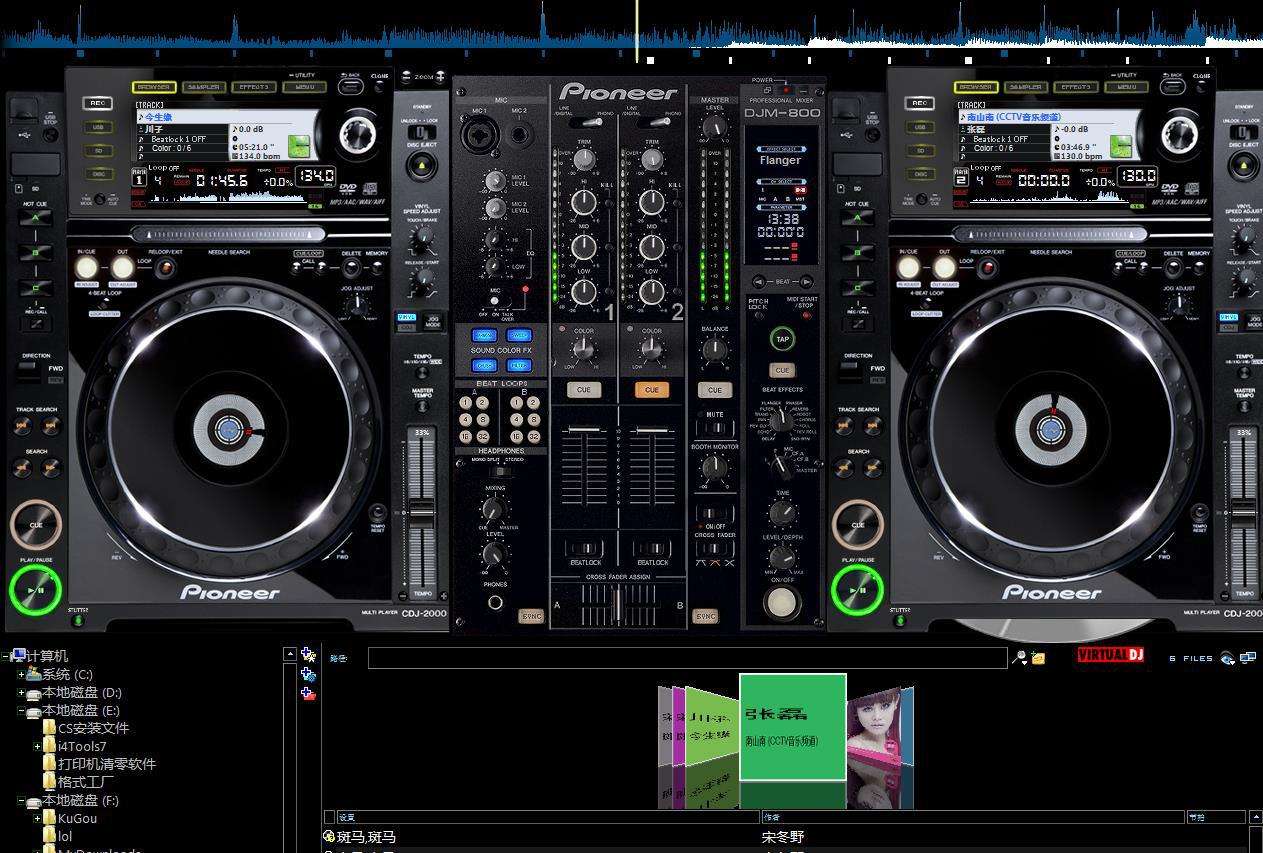Expand the 本地磁盘 (D:) drive
Image resolution: width=1263 pixels, height=853 pixels.
[x=21, y=692]
